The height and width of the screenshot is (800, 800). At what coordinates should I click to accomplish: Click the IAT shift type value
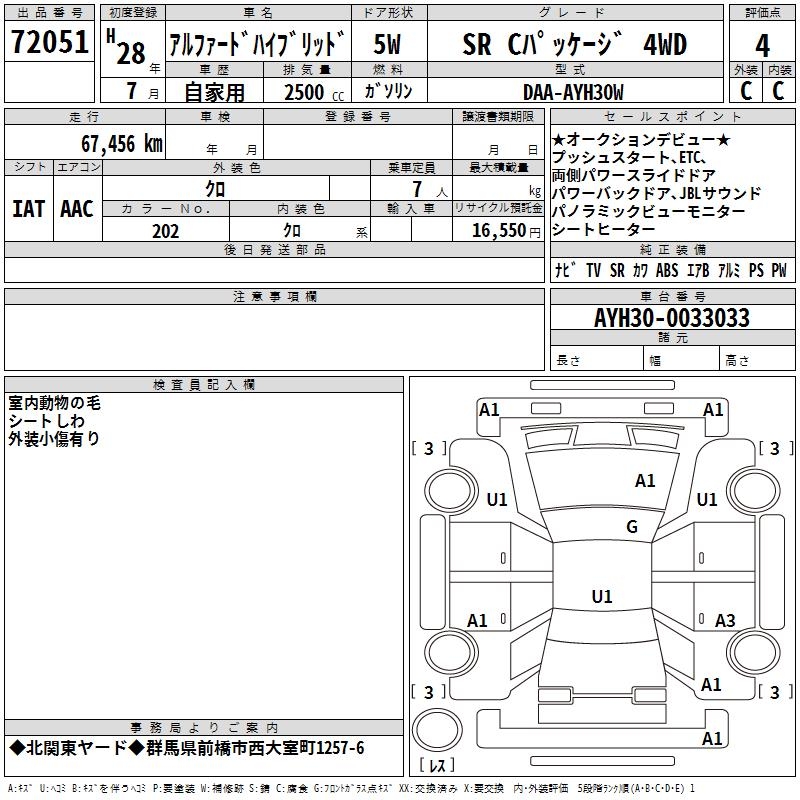pyautogui.click(x=28, y=208)
